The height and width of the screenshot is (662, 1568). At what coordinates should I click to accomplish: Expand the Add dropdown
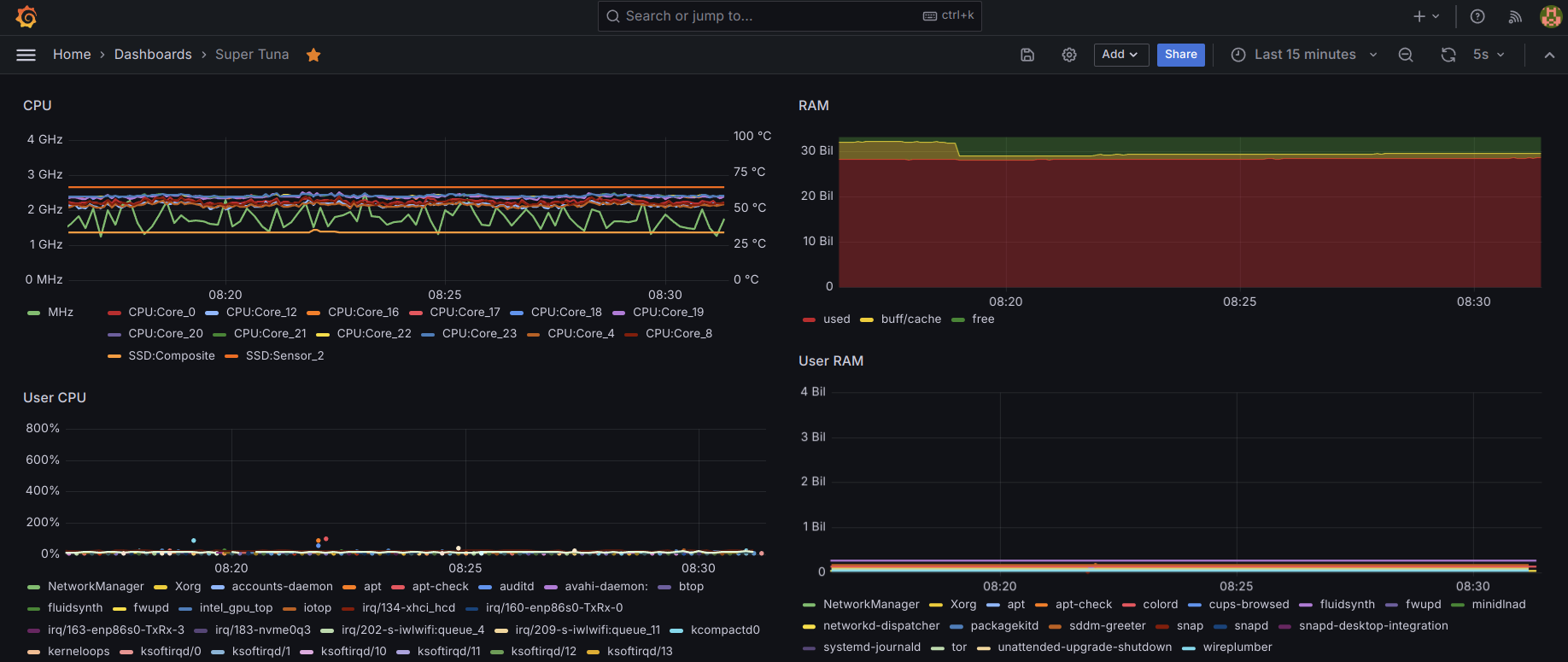click(x=1120, y=55)
